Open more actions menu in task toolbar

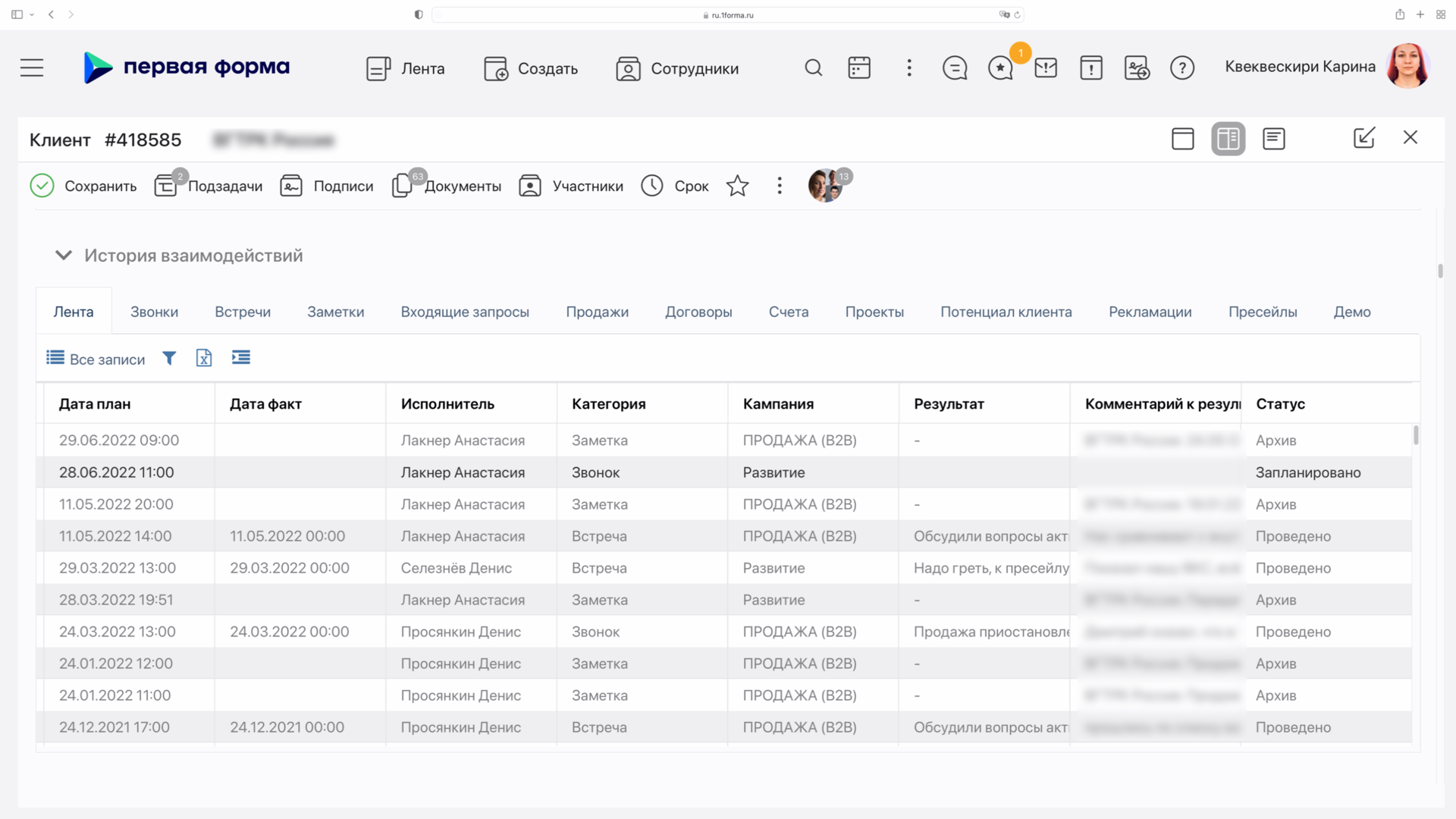point(779,186)
